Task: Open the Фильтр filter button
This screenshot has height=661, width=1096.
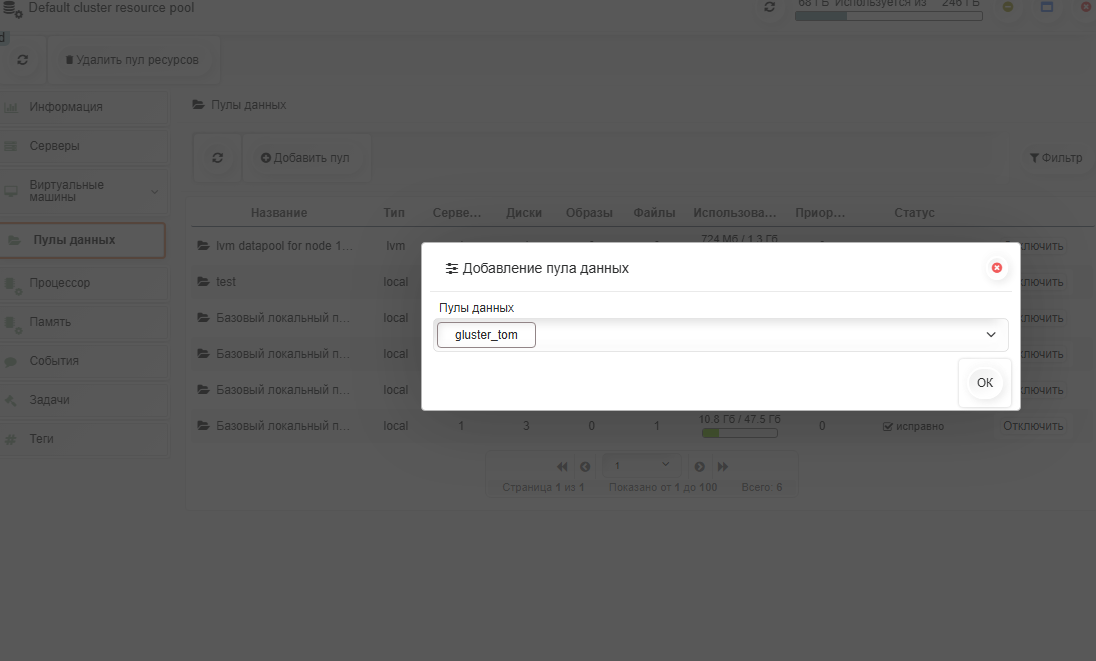Action: point(1055,158)
